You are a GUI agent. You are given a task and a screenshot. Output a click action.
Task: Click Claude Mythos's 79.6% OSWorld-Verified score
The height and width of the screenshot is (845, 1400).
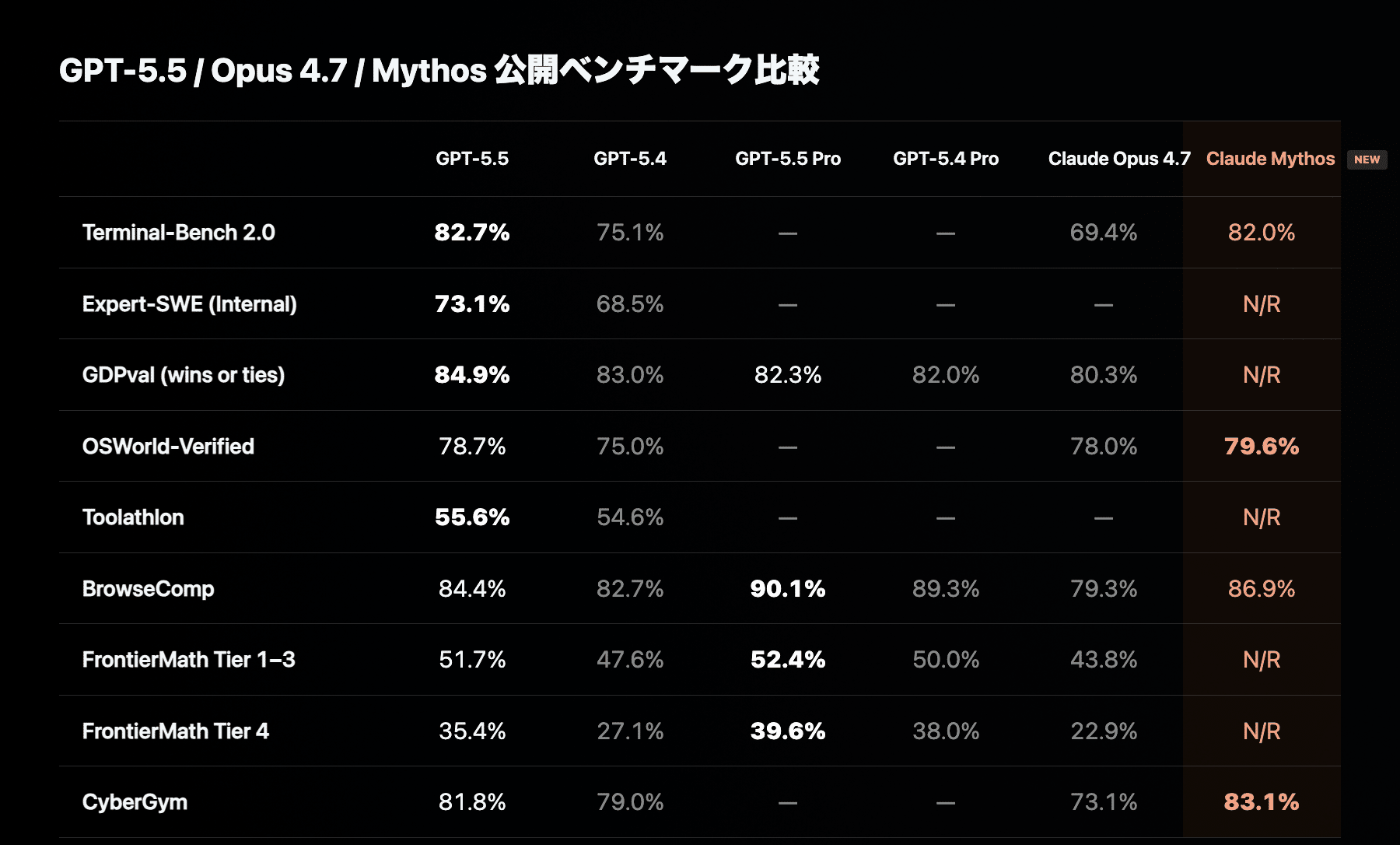click(1261, 447)
